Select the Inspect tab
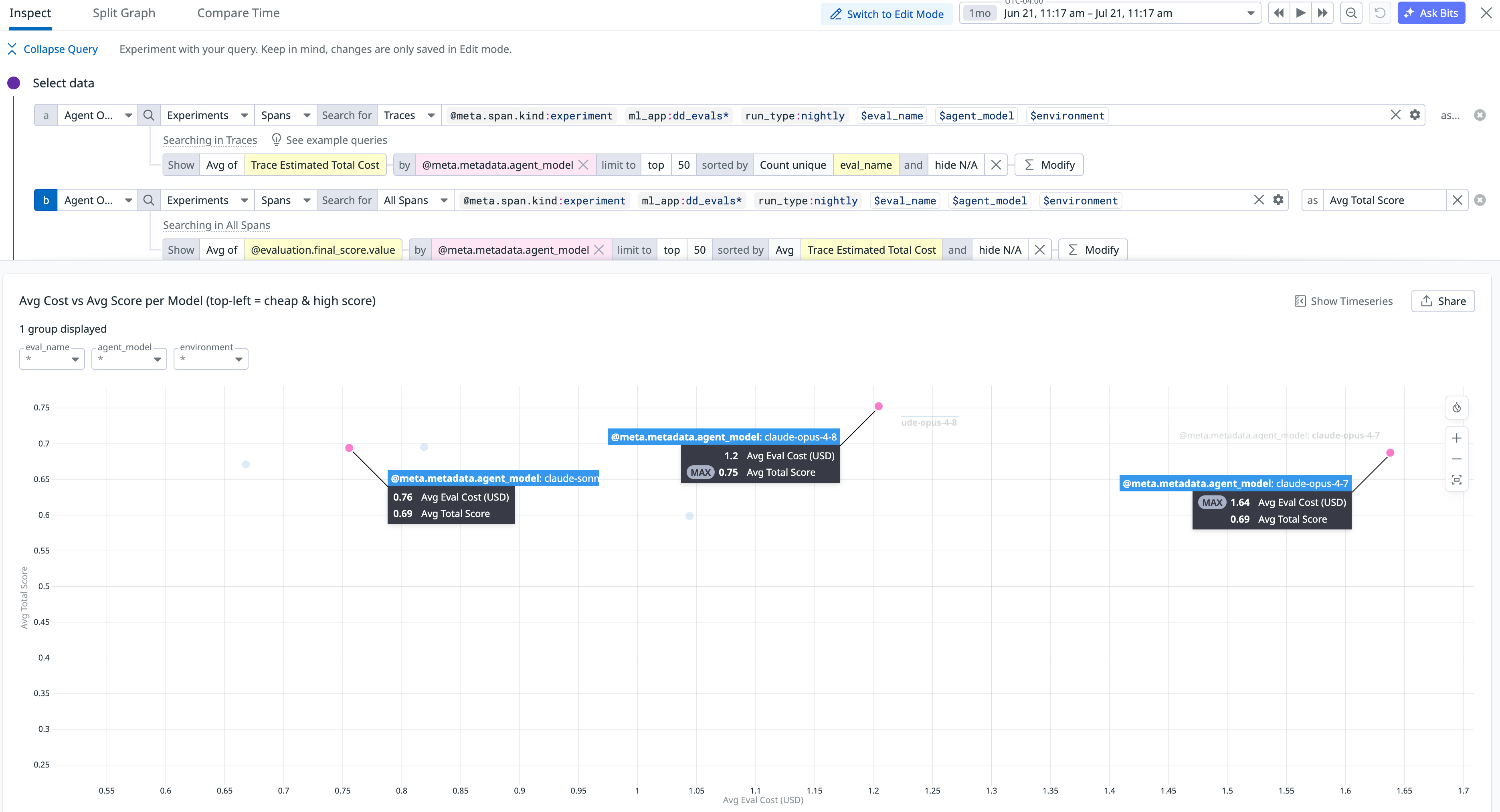The image size is (1500, 812). click(30, 13)
